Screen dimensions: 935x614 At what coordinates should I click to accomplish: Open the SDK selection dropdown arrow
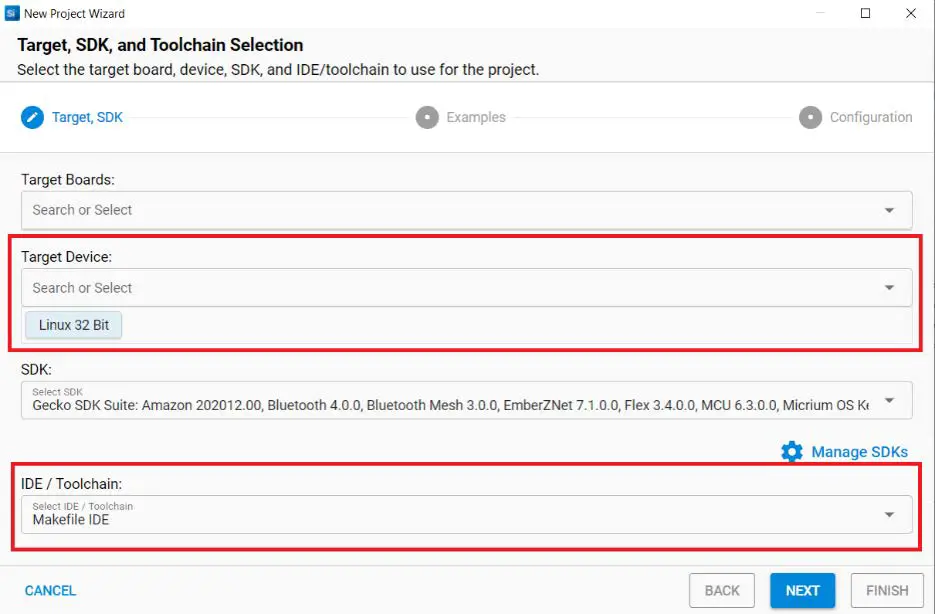pos(889,401)
